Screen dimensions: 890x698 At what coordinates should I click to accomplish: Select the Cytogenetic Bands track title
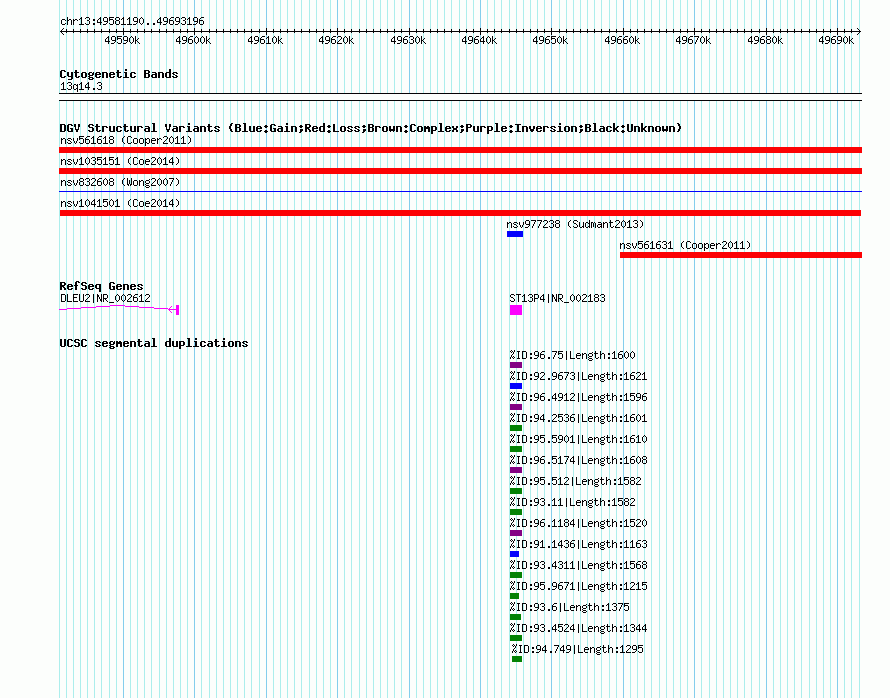[119, 74]
